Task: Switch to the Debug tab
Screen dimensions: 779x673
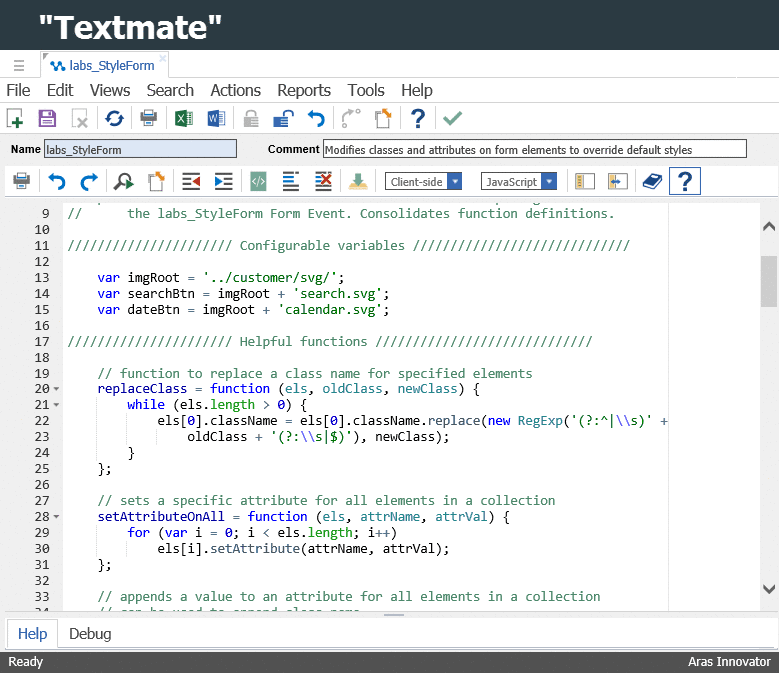Action: coord(90,634)
